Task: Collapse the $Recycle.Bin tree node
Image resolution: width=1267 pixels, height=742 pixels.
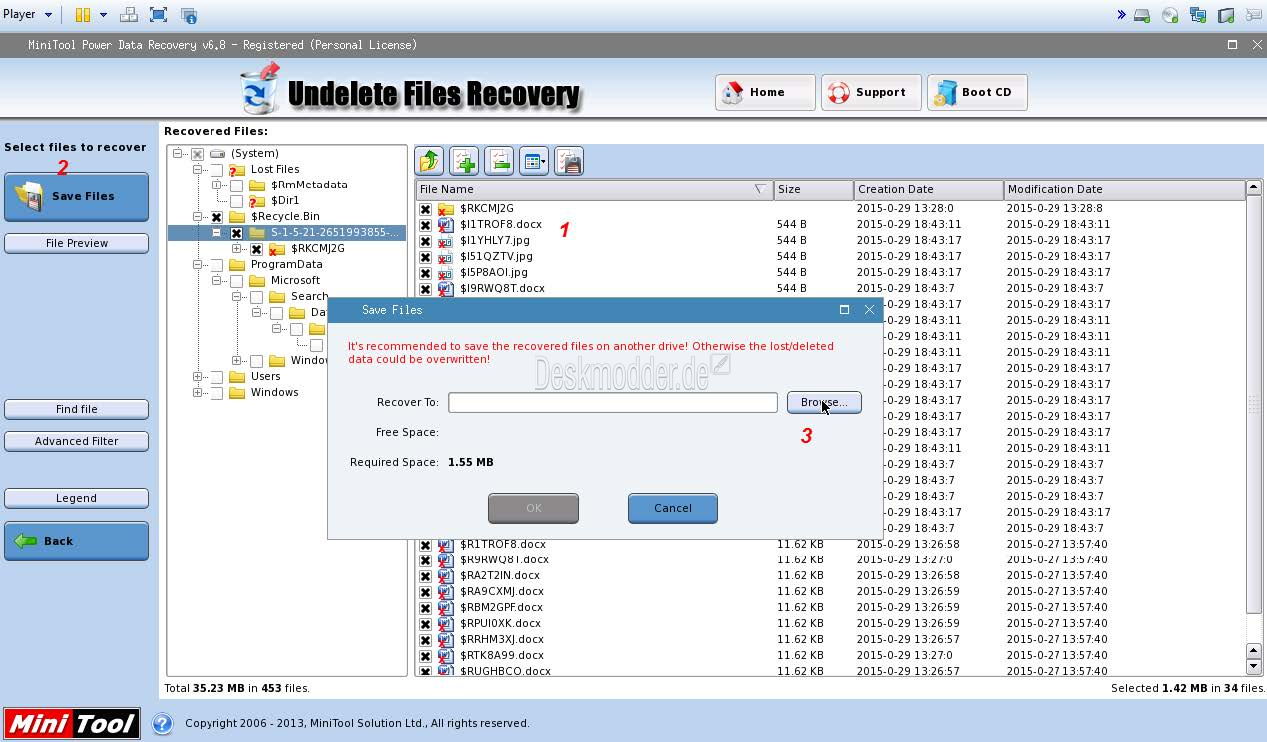Action: click(197, 217)
